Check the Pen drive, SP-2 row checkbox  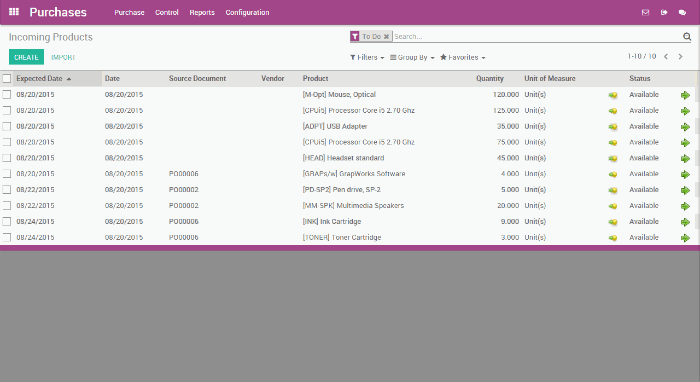(x=7, y=190)
